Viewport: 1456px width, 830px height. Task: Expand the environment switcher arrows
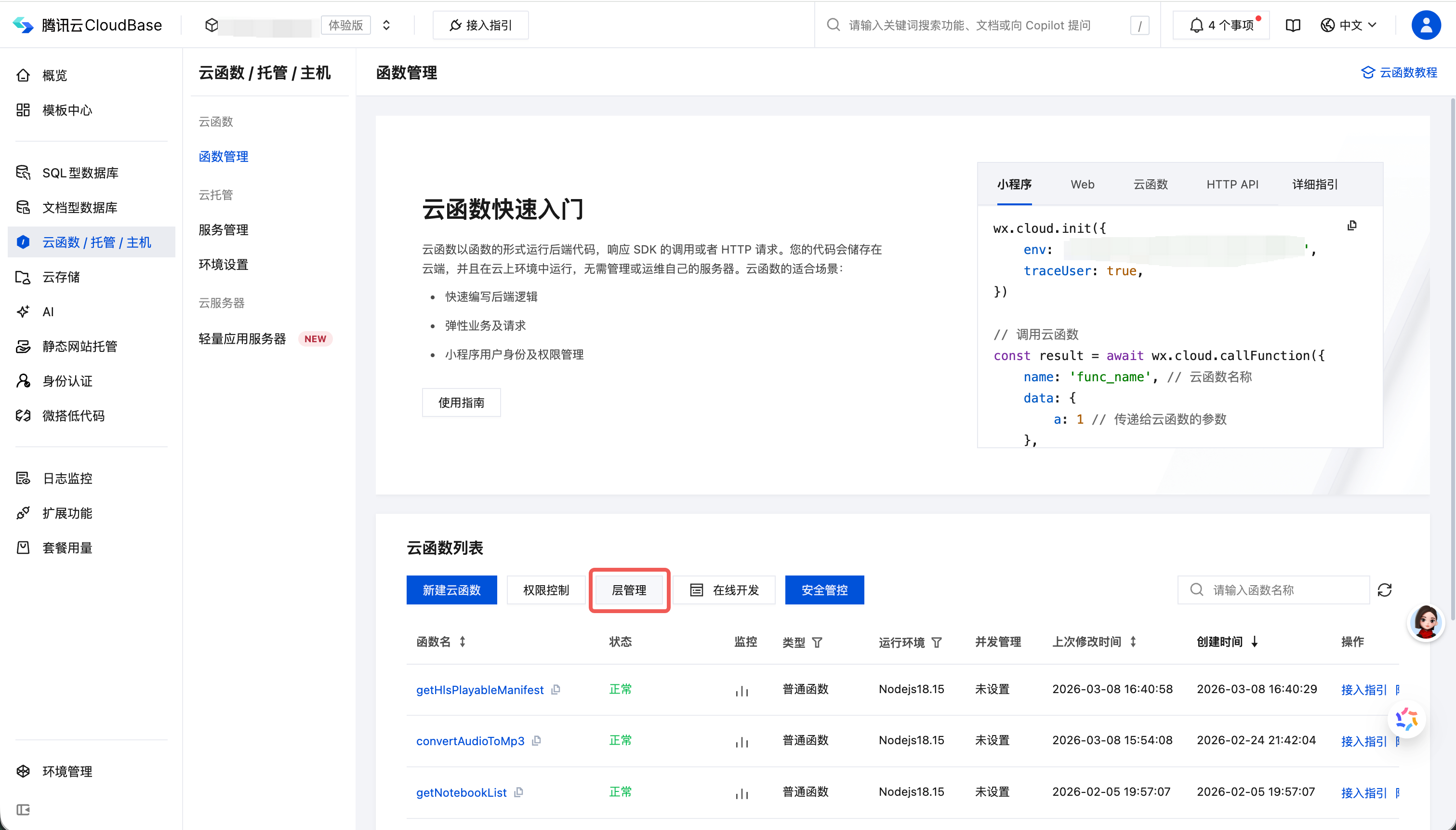click(x=386, y=25)
